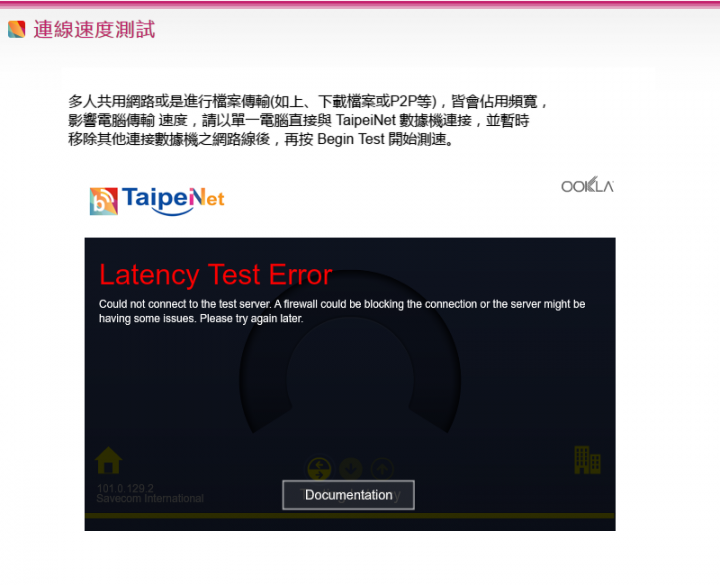The image size is (720, 585).
Task: Select the latency ping arrows icon
Action: (x=319, y=469)
